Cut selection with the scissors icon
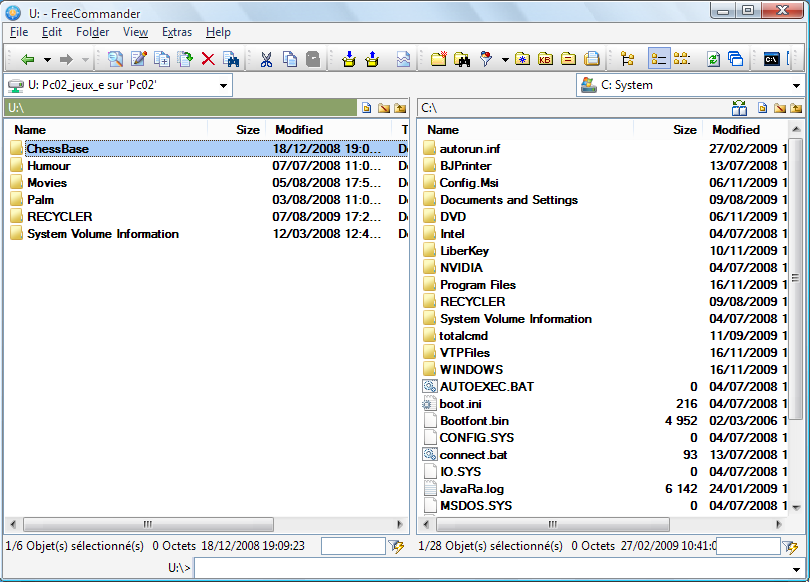 tap(267, 59)
